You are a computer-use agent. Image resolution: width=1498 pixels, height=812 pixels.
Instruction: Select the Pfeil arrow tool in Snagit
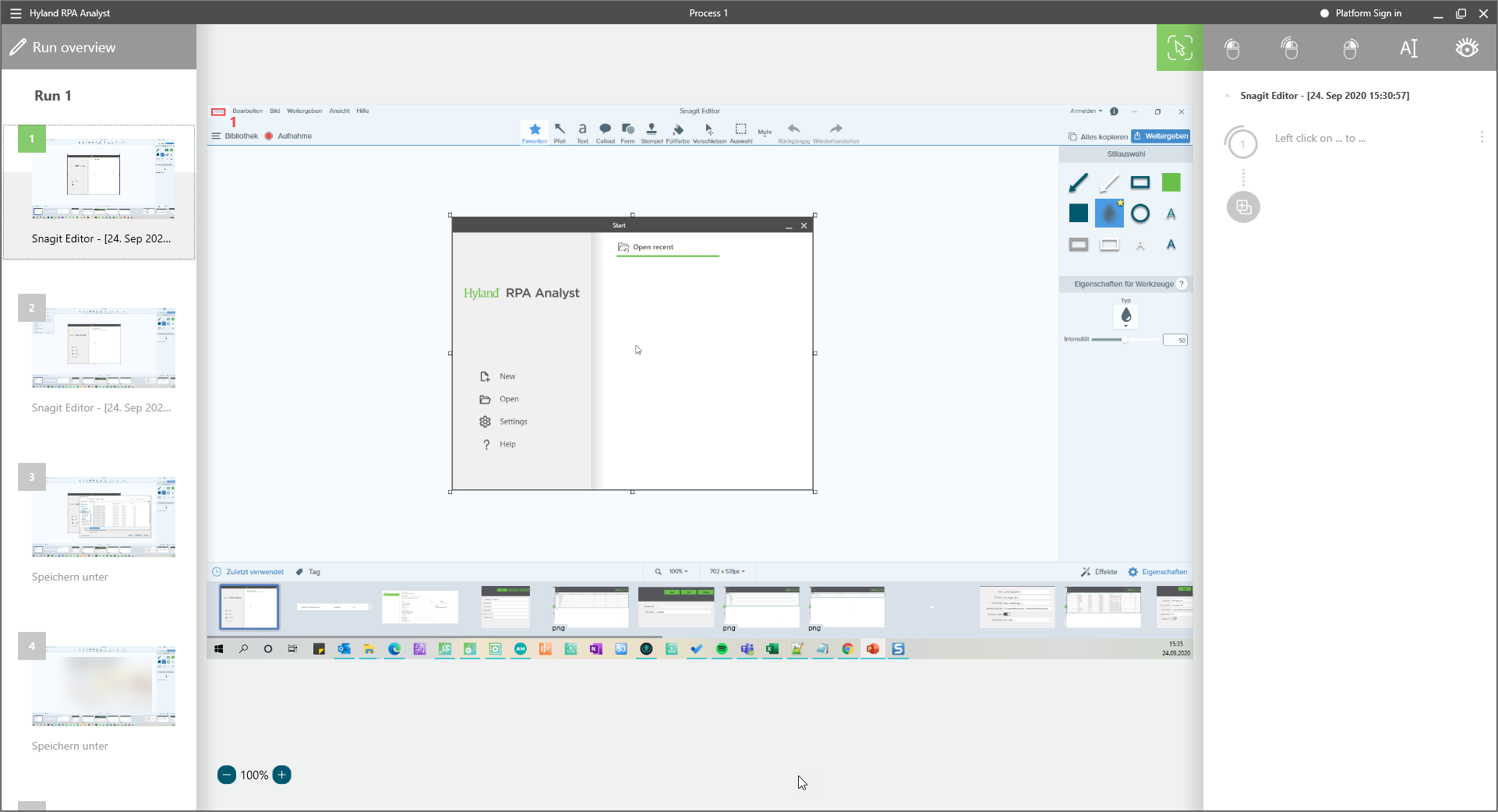click(560, 131)
